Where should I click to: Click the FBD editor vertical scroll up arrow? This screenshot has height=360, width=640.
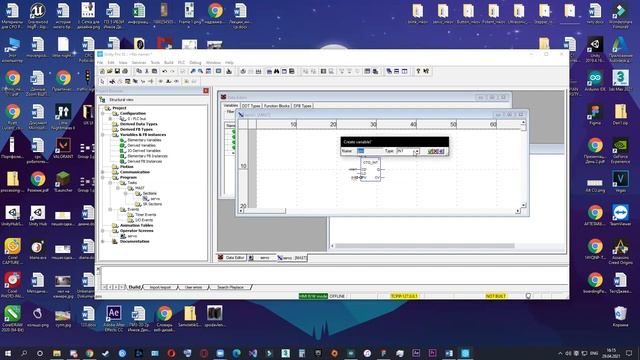[523, 122]
